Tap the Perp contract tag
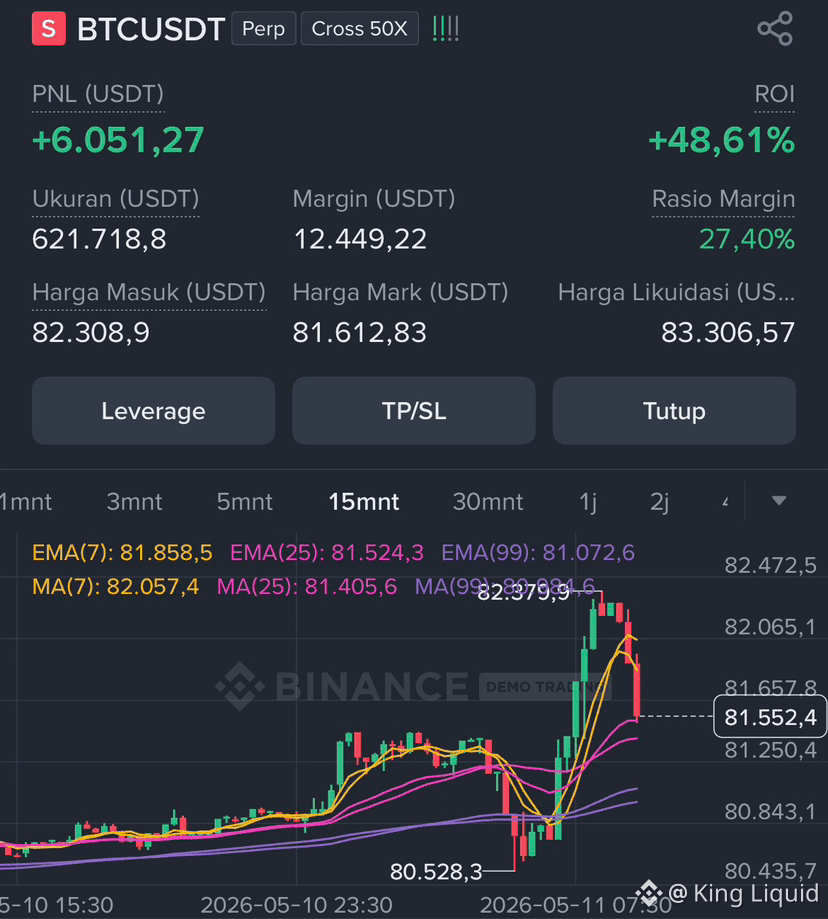 pyautogui.click(x=263, y=28)
